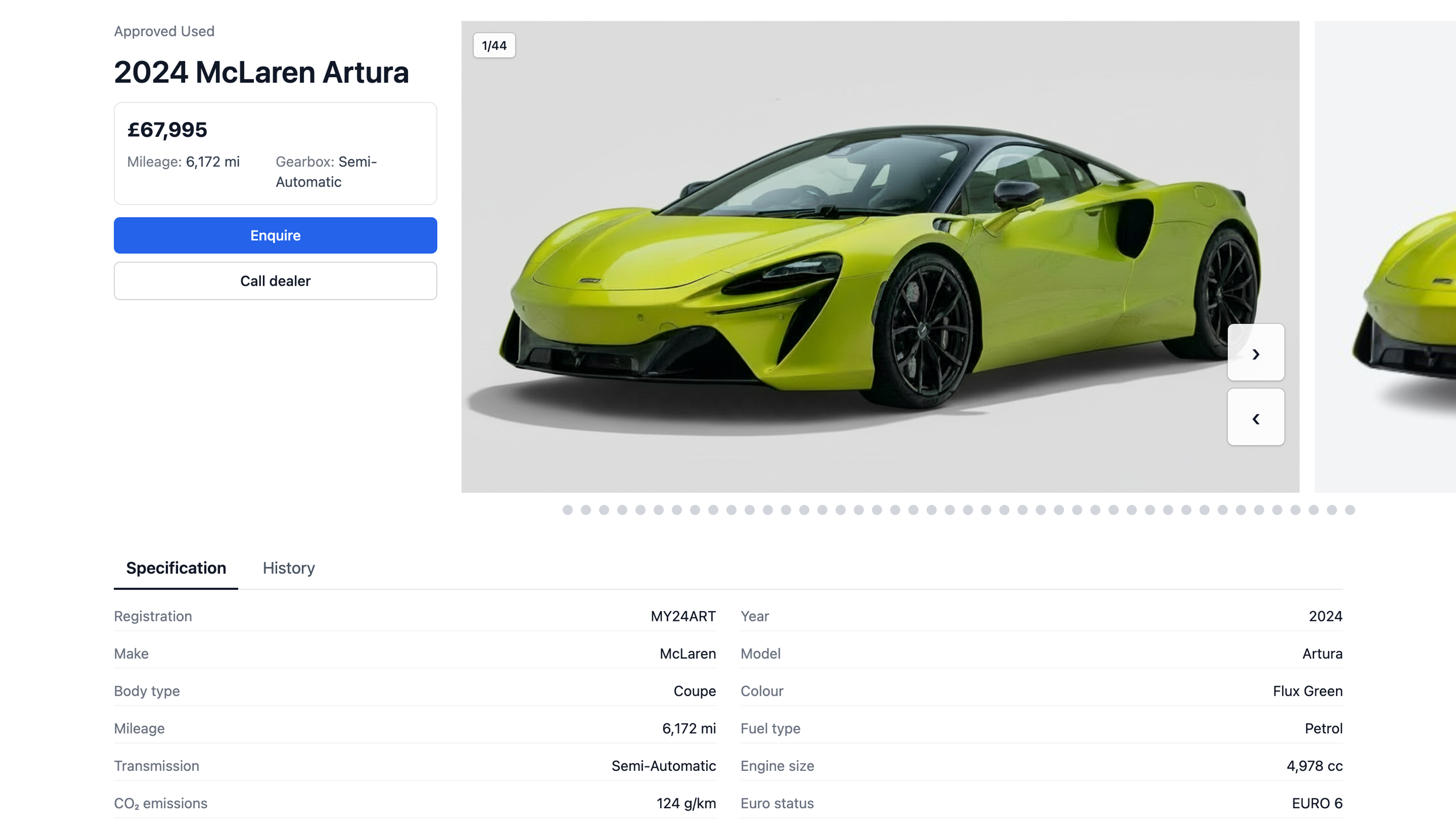Select the last pagination dot under the photos
The image size is (1456, 826).
(1350, 509)
